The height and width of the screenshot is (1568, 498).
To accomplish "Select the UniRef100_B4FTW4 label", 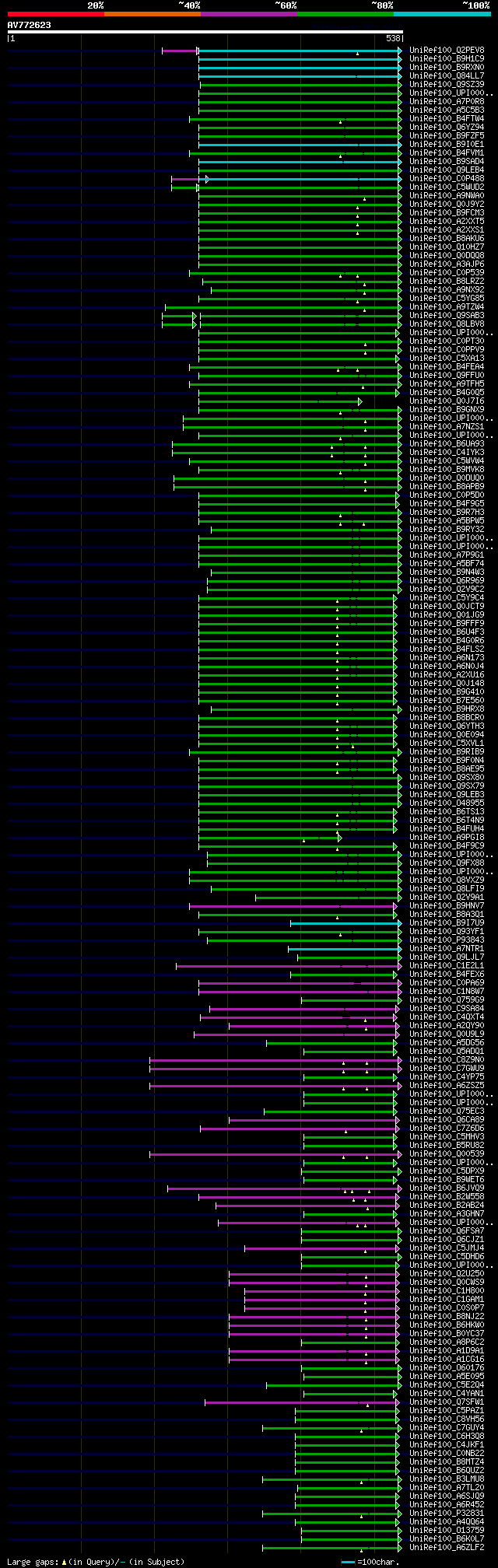I will click(x=447, y=118).
